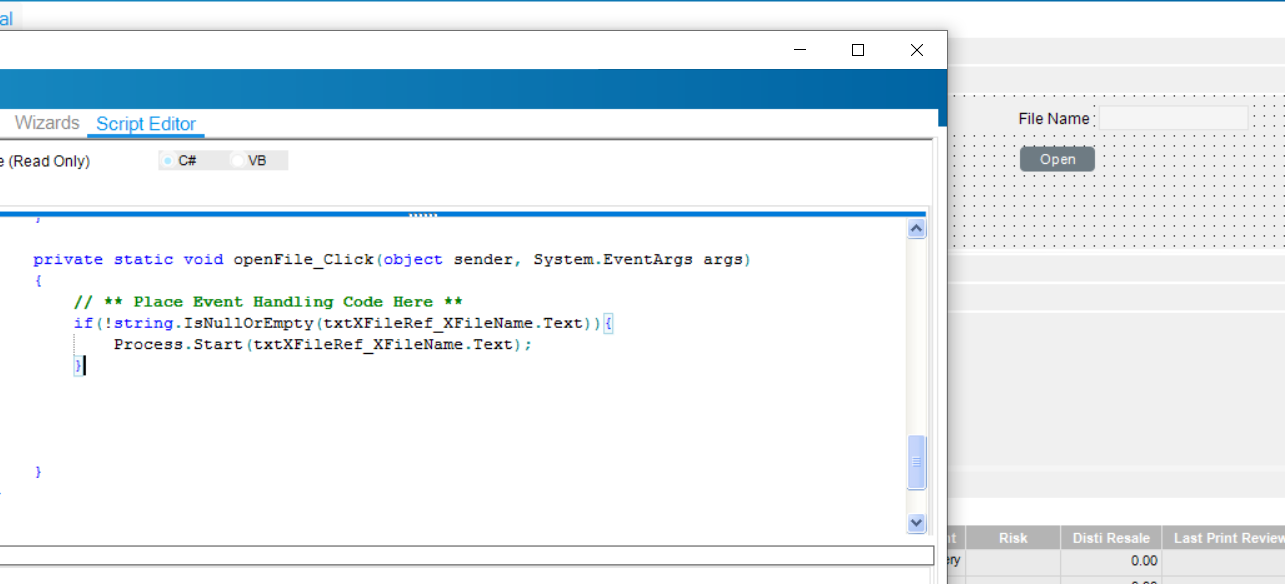Viewport: 1285px width, 584px height.
Task: Click the splitter grip above the code pane
Action: pos(423,214)
